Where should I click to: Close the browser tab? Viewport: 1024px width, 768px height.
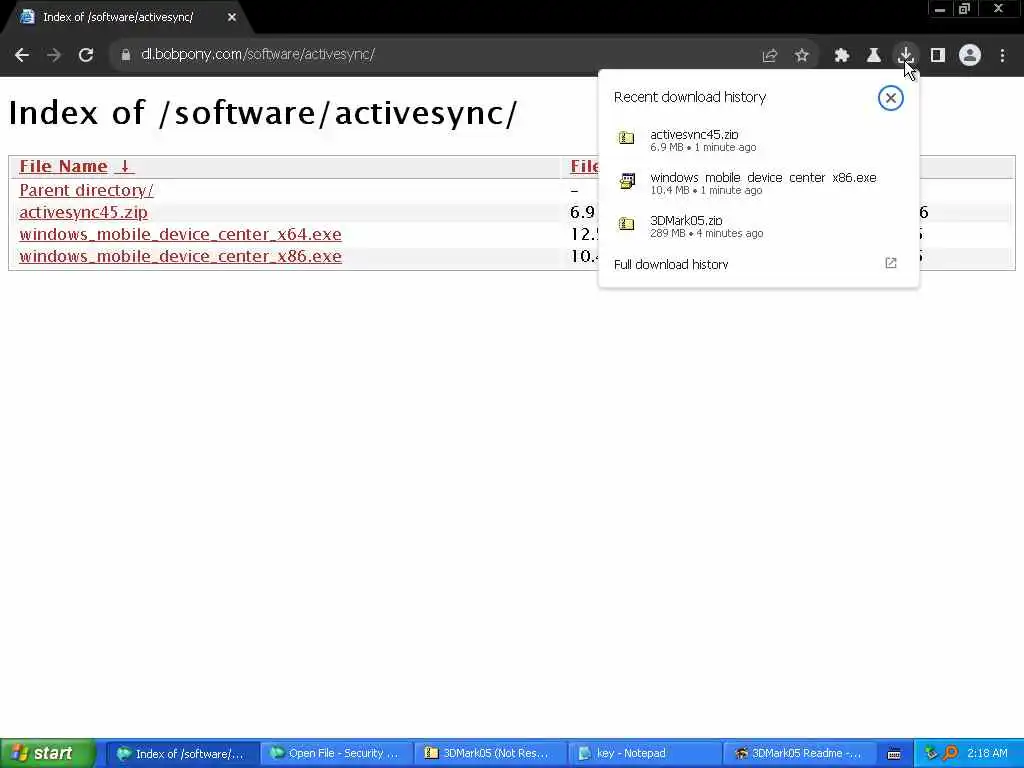[x=232, y=18]
